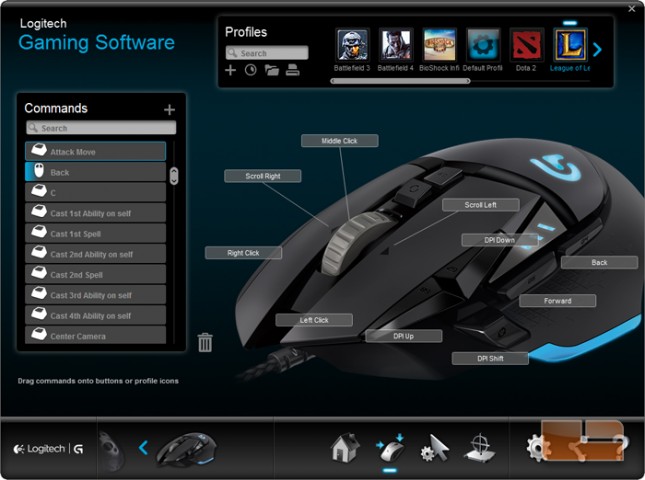Print the profile with the printer icon

(x=293, y=70)
